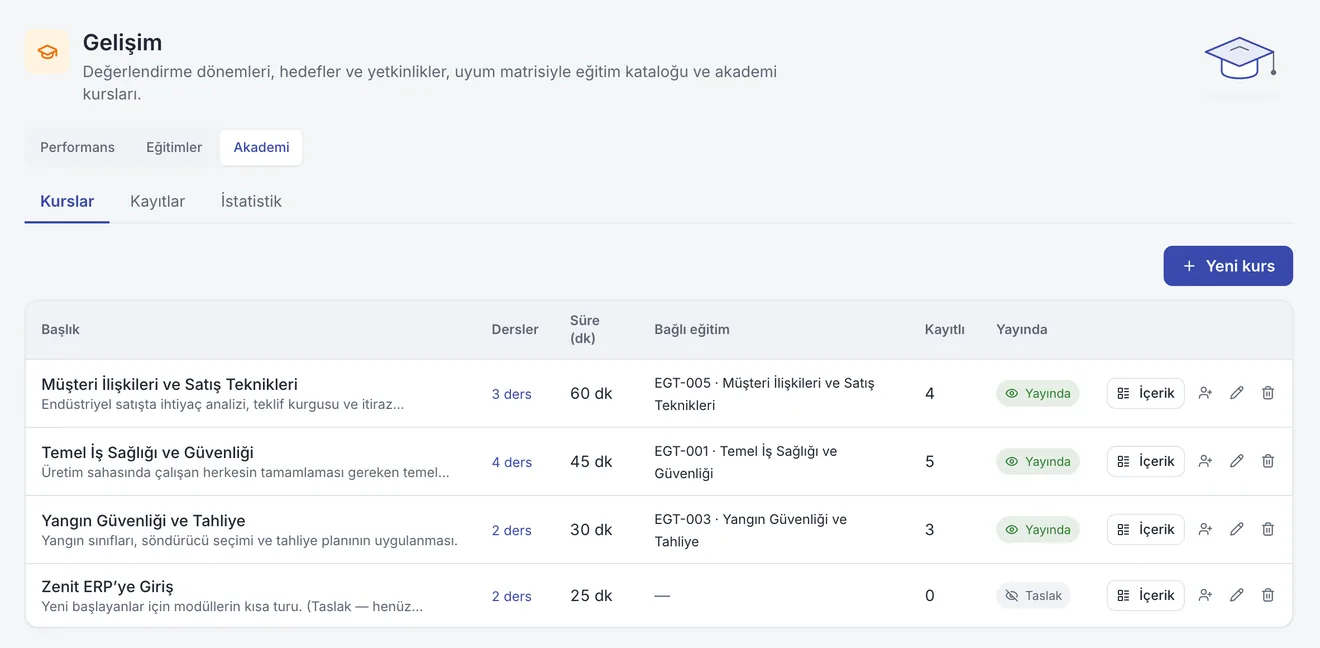Click enrolled count '0' in Zenit ERP row
The width and height of the screenshot is (1320, 648).
pos(929,596)
